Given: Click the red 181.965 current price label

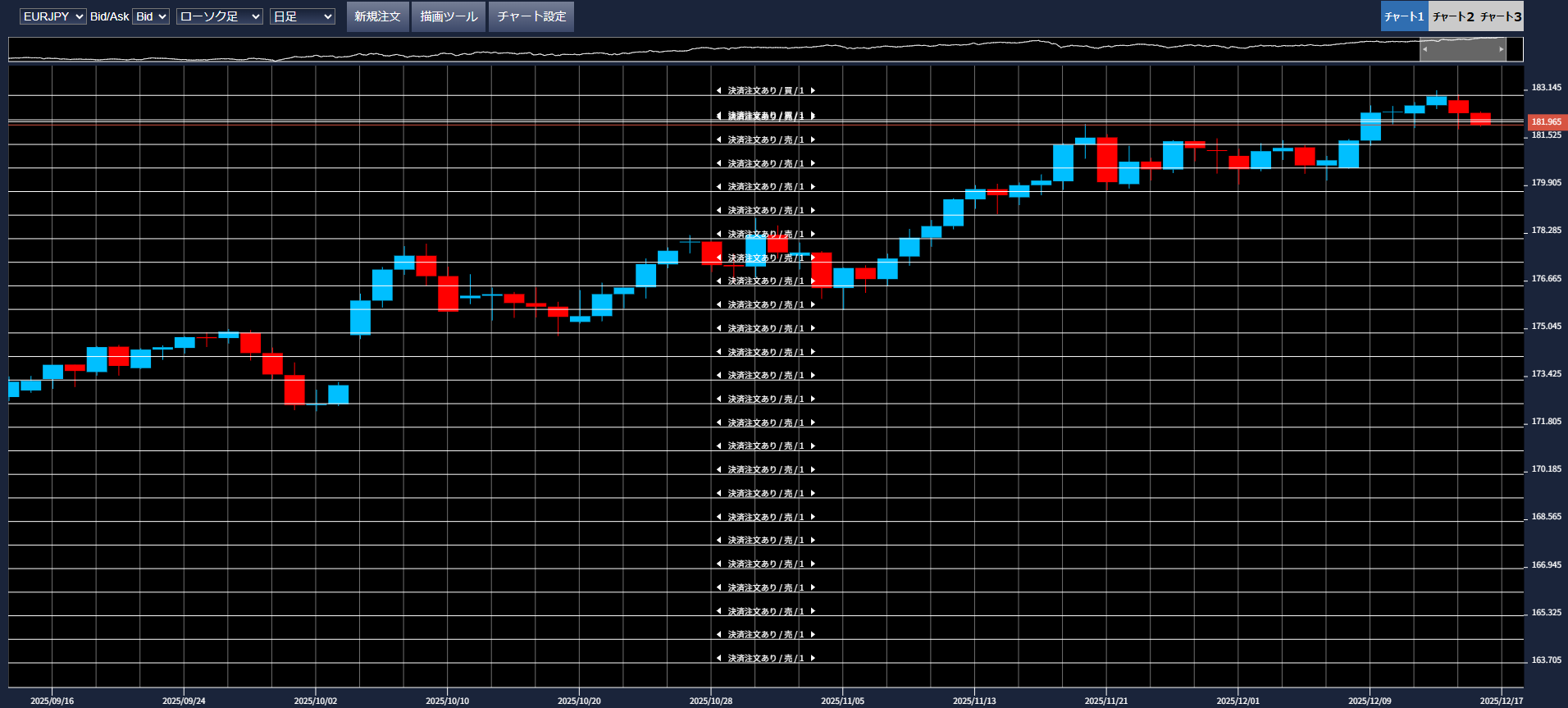Looking at the screenshot, I should pos(1546,122).
